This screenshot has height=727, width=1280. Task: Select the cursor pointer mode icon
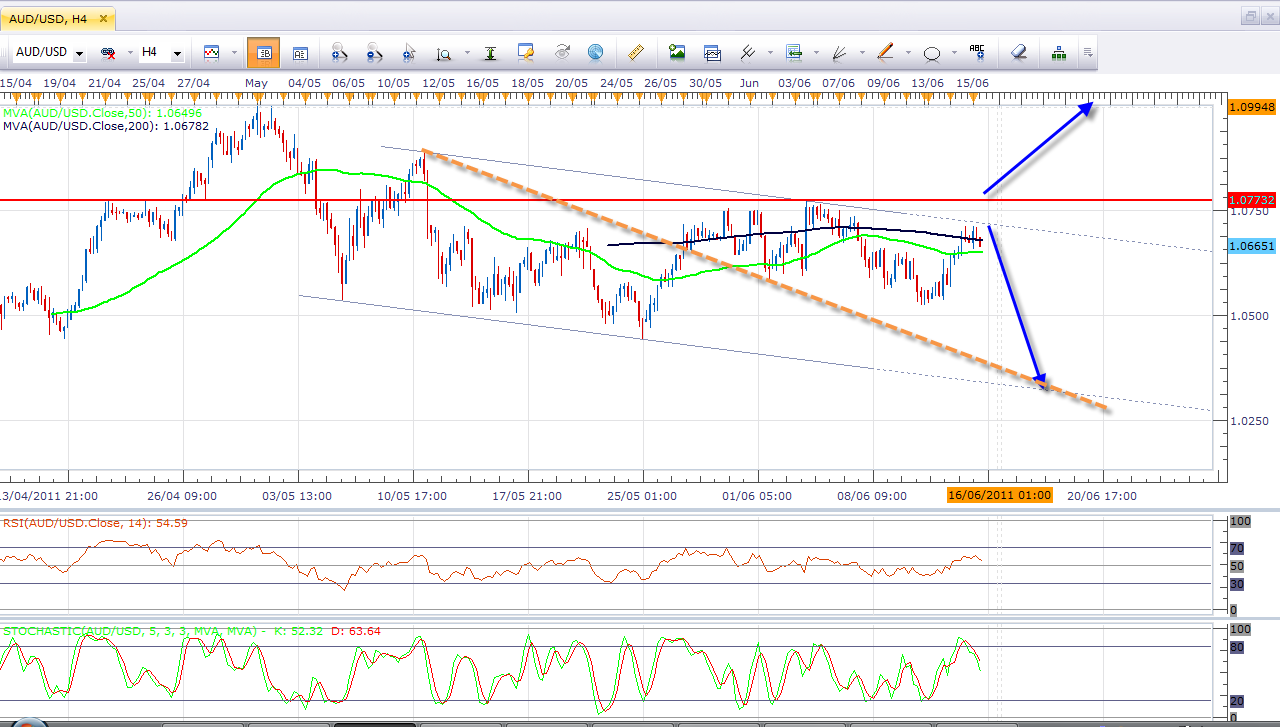pos(409,52)
